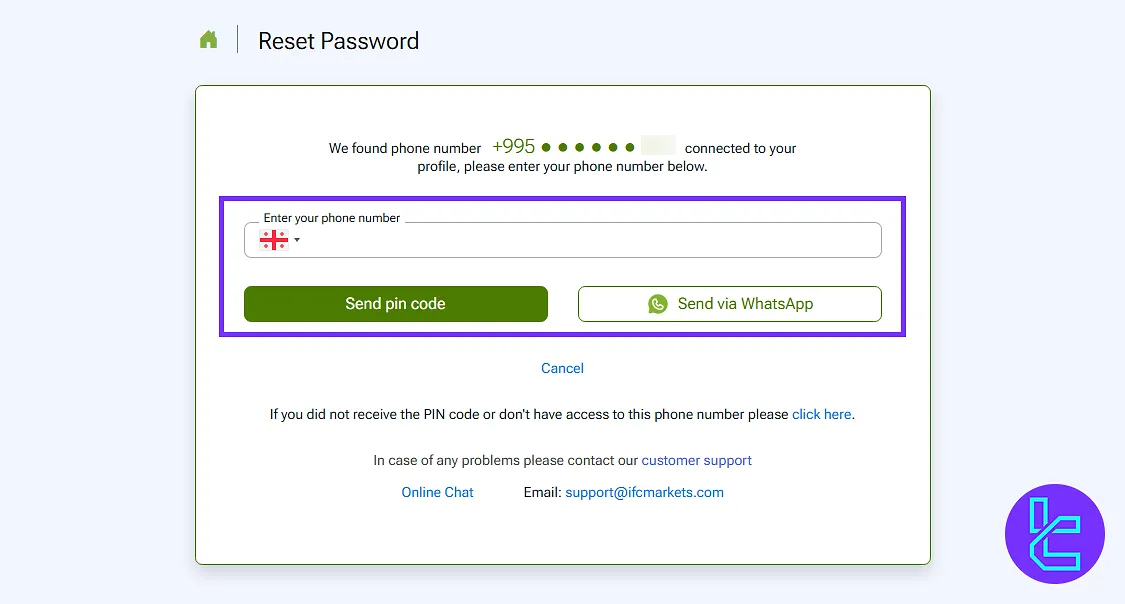
Task: Email support@ifcmarkets.com via the link
Action: click(644, 492)
